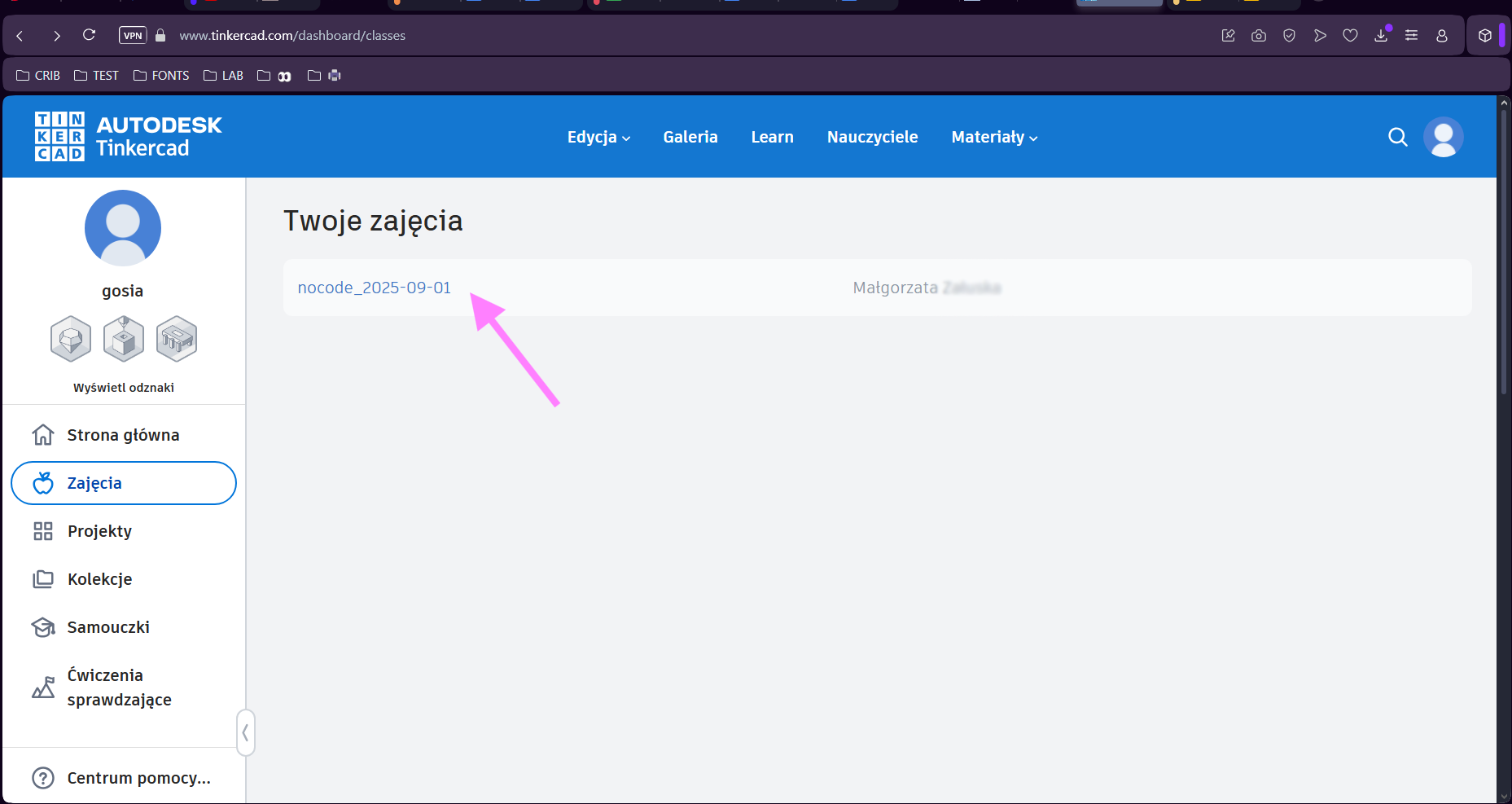The height and width of the screenshot is (804, 1512).
Task: Click the browser address bar URL
Action: click(292, 36)
